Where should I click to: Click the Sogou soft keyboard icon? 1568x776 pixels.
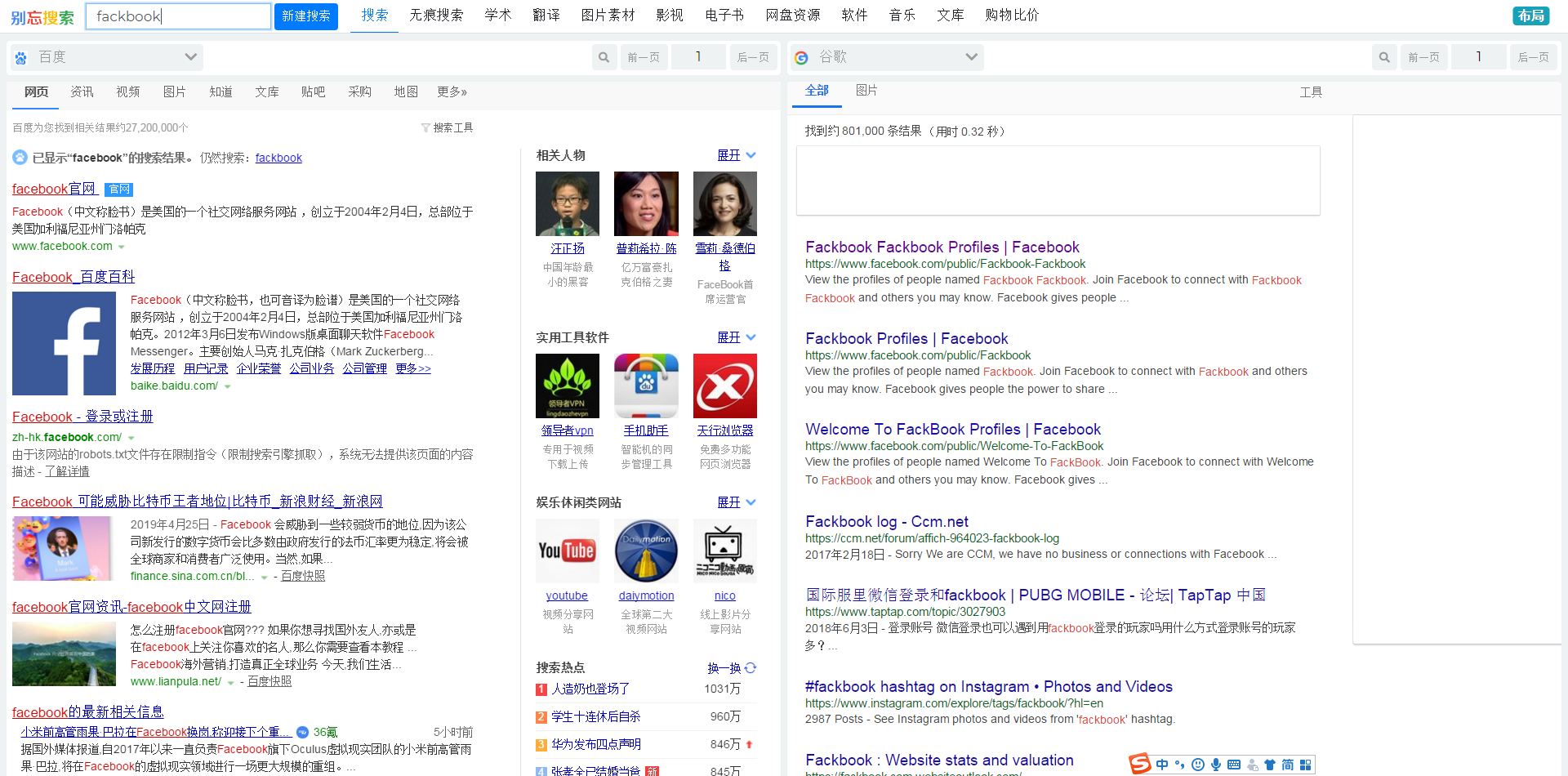click(x=1234, y=765)
